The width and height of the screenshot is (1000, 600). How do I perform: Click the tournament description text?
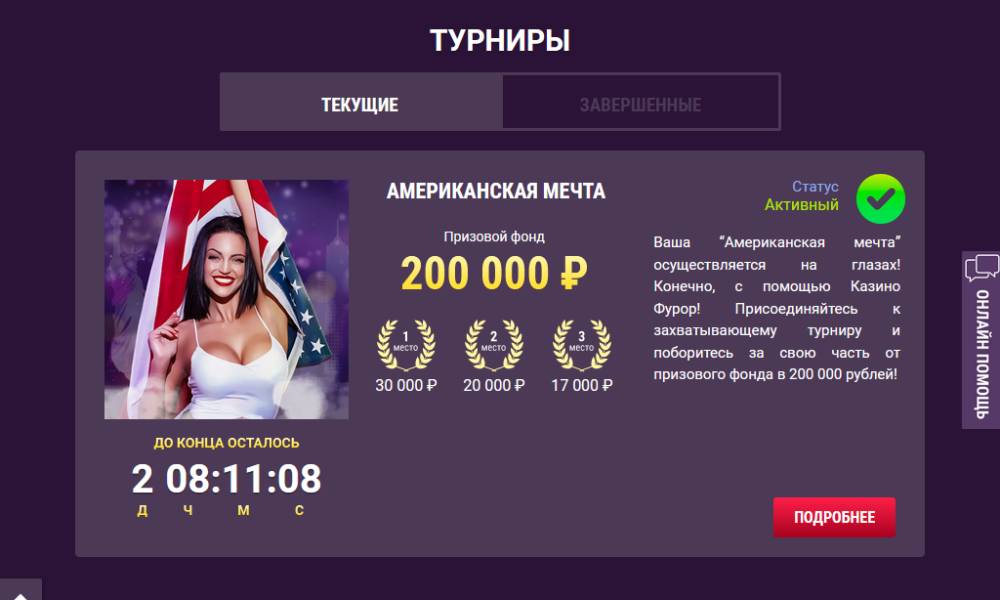[777, 309]
